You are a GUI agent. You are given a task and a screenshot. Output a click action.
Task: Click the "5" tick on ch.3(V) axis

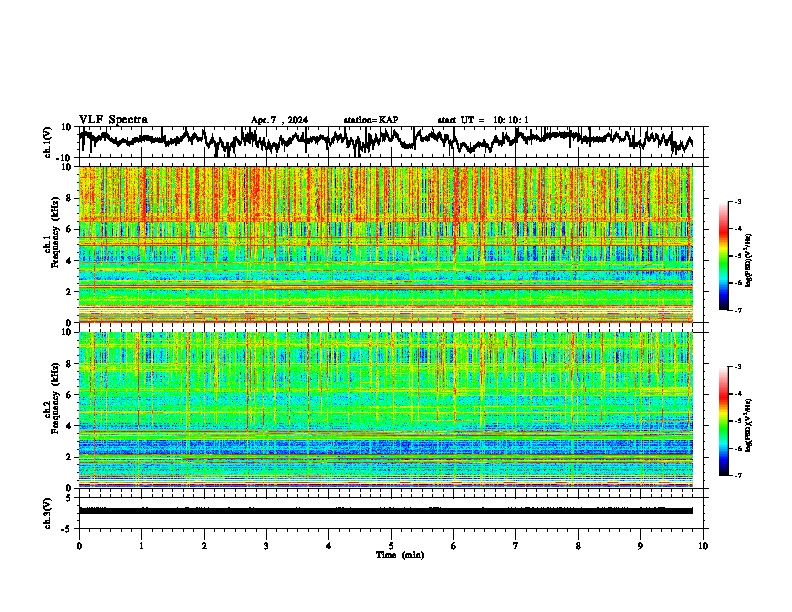68,498
